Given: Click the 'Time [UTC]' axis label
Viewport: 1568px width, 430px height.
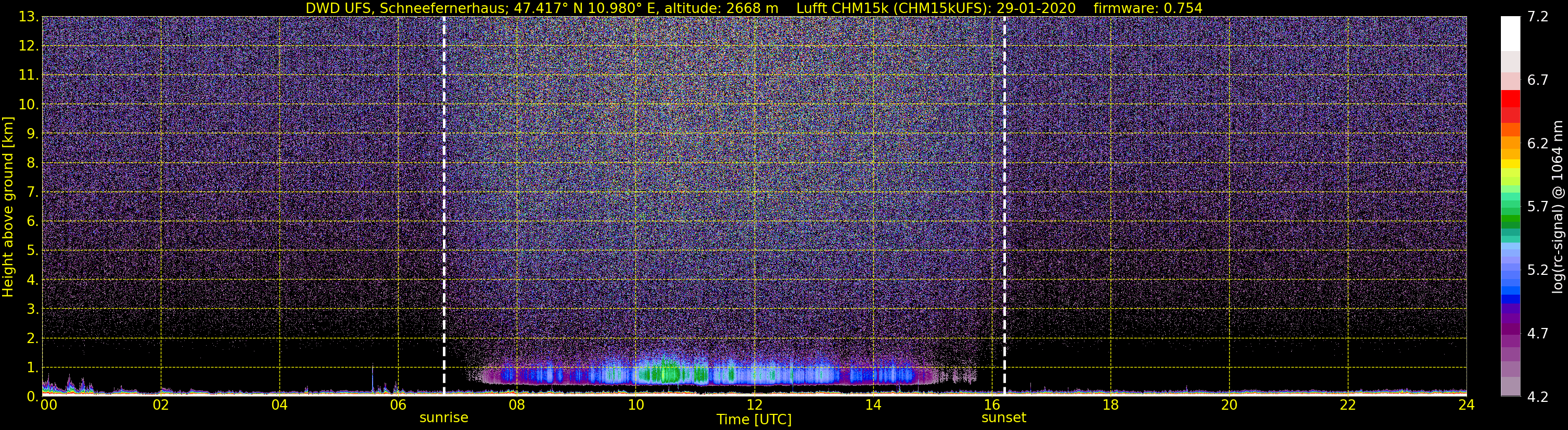Looking at the screenshot, I should click(x=754, y=420).
